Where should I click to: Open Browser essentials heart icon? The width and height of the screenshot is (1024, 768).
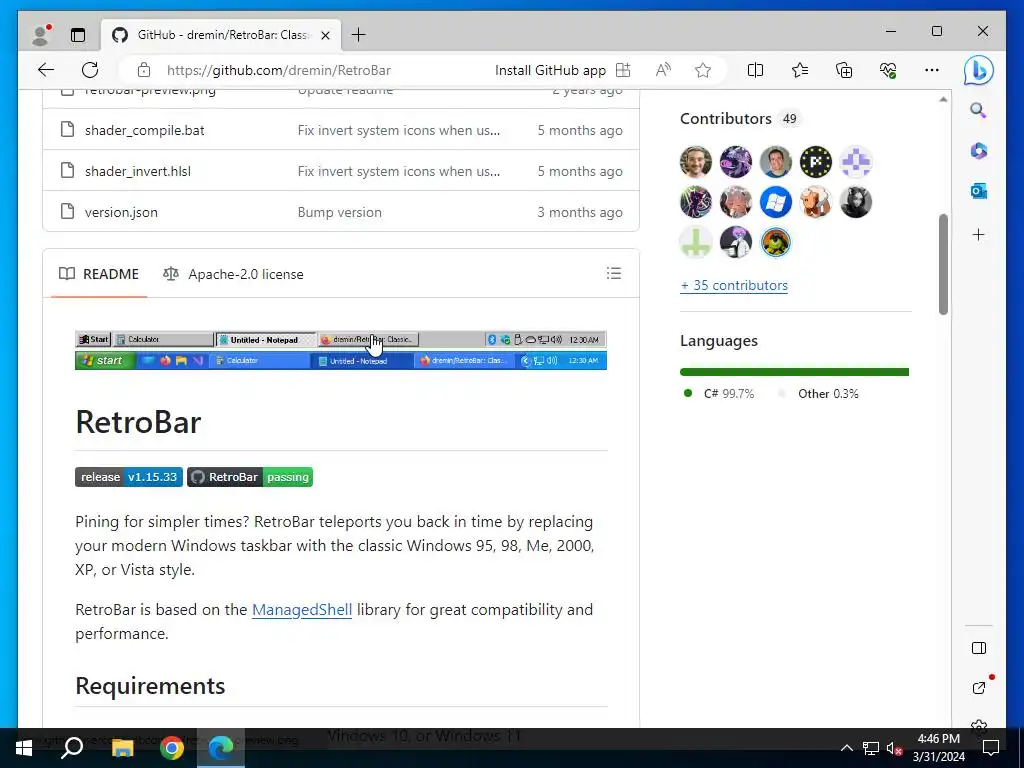pos(888,70)
